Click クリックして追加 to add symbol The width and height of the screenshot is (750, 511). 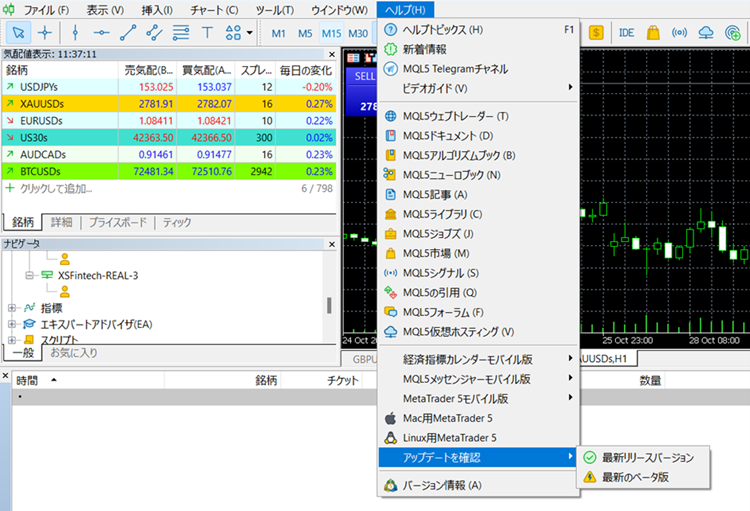tap(56, 189)
